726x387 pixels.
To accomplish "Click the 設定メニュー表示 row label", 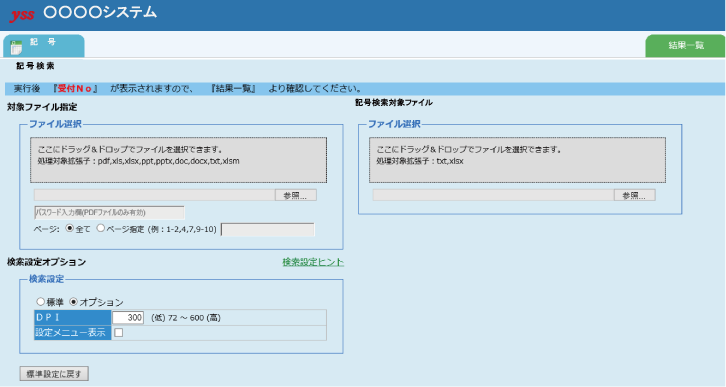I will point(73,333).
